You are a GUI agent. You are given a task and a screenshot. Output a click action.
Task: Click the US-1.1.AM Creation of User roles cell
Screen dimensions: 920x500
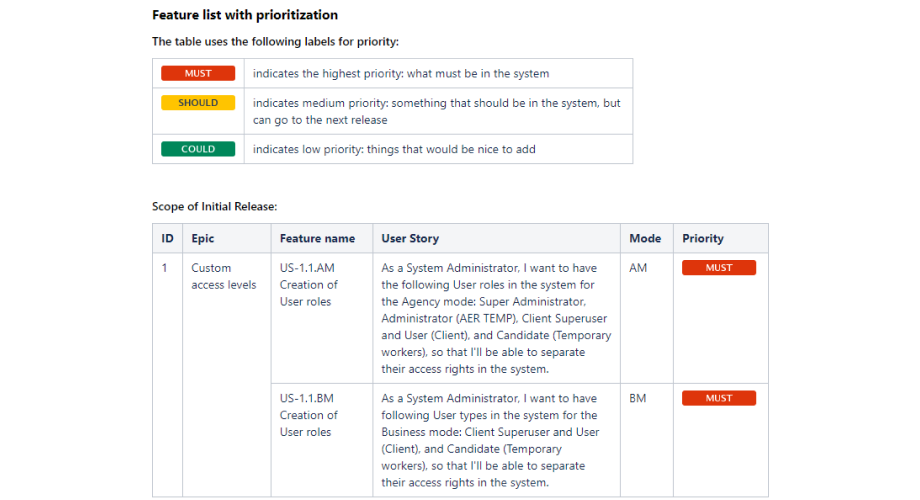click(322, 318)
